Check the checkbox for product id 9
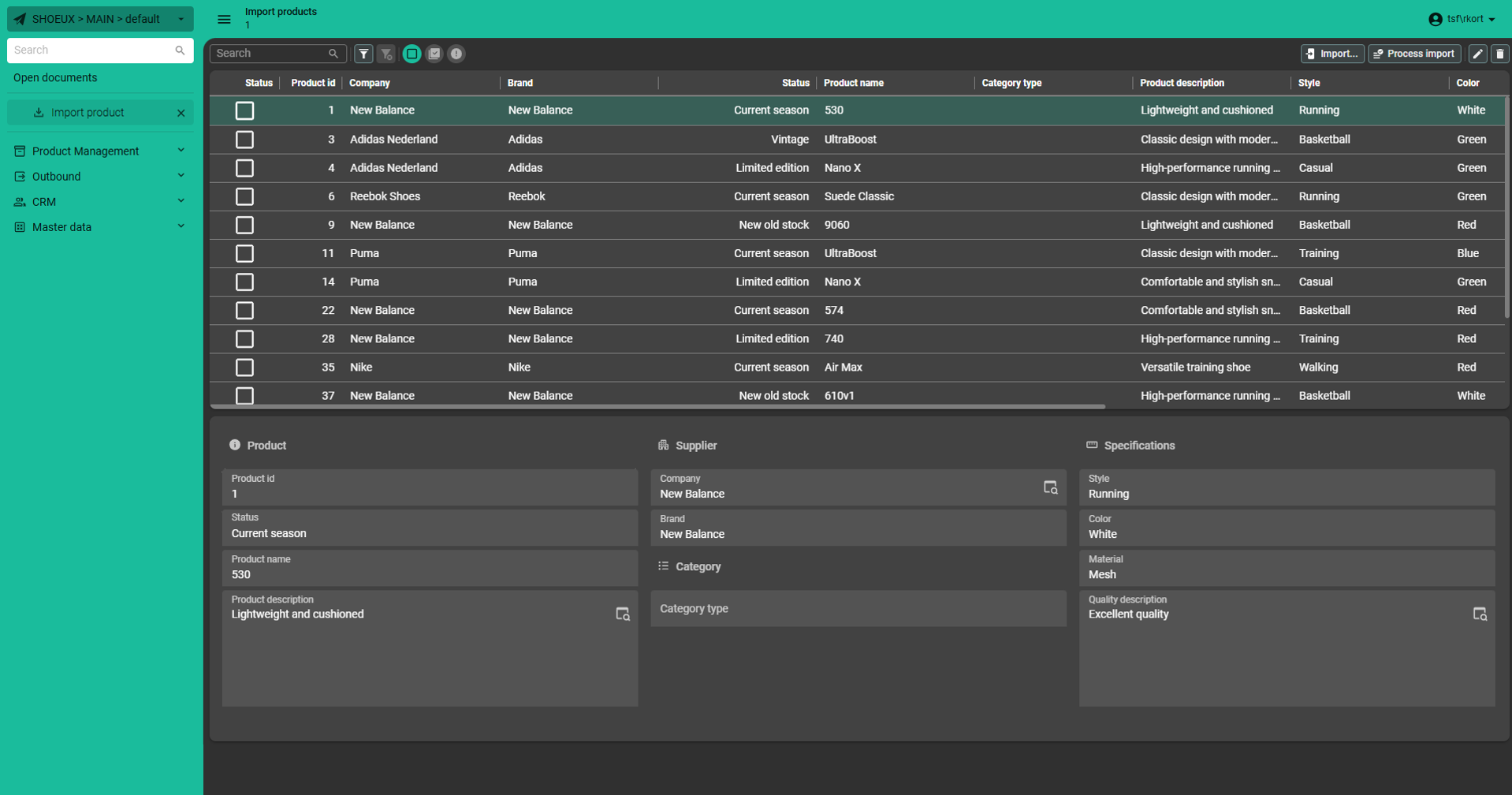This screenshot has width=1512, height=795. [x=244, y=225]
